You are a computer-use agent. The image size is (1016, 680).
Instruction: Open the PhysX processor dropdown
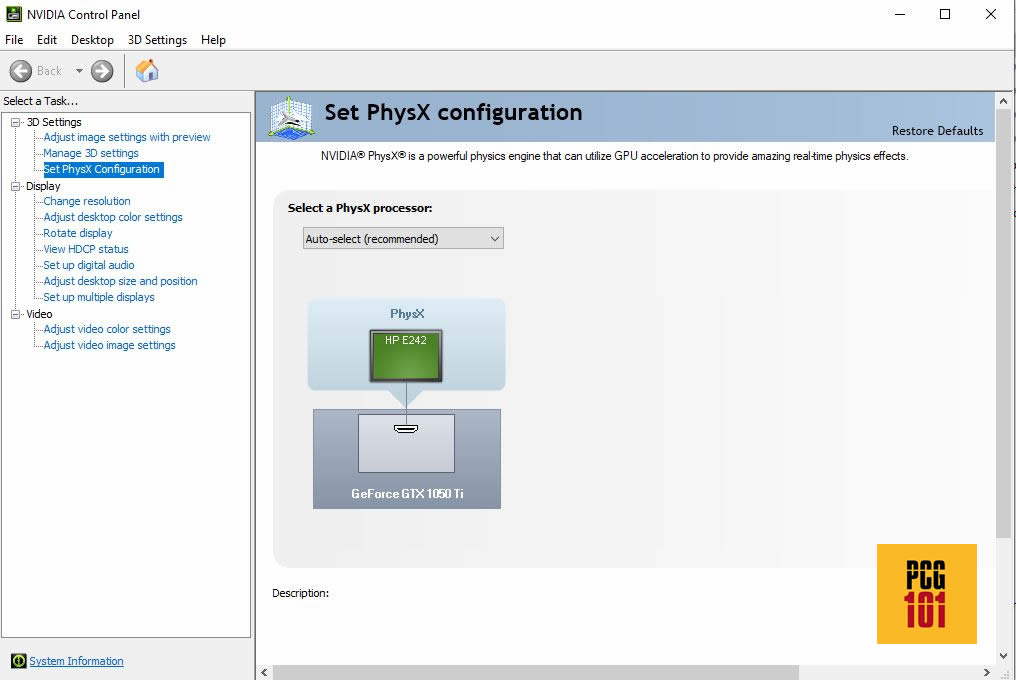tap(403, 239)
